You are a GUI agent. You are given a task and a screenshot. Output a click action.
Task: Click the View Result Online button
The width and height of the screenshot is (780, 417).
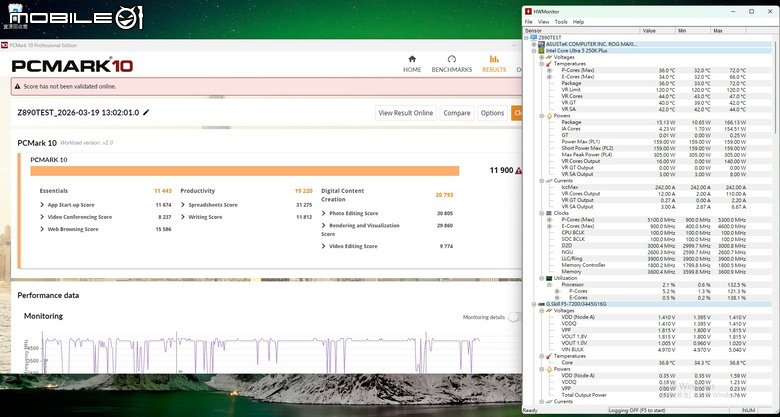click(405, 113)
